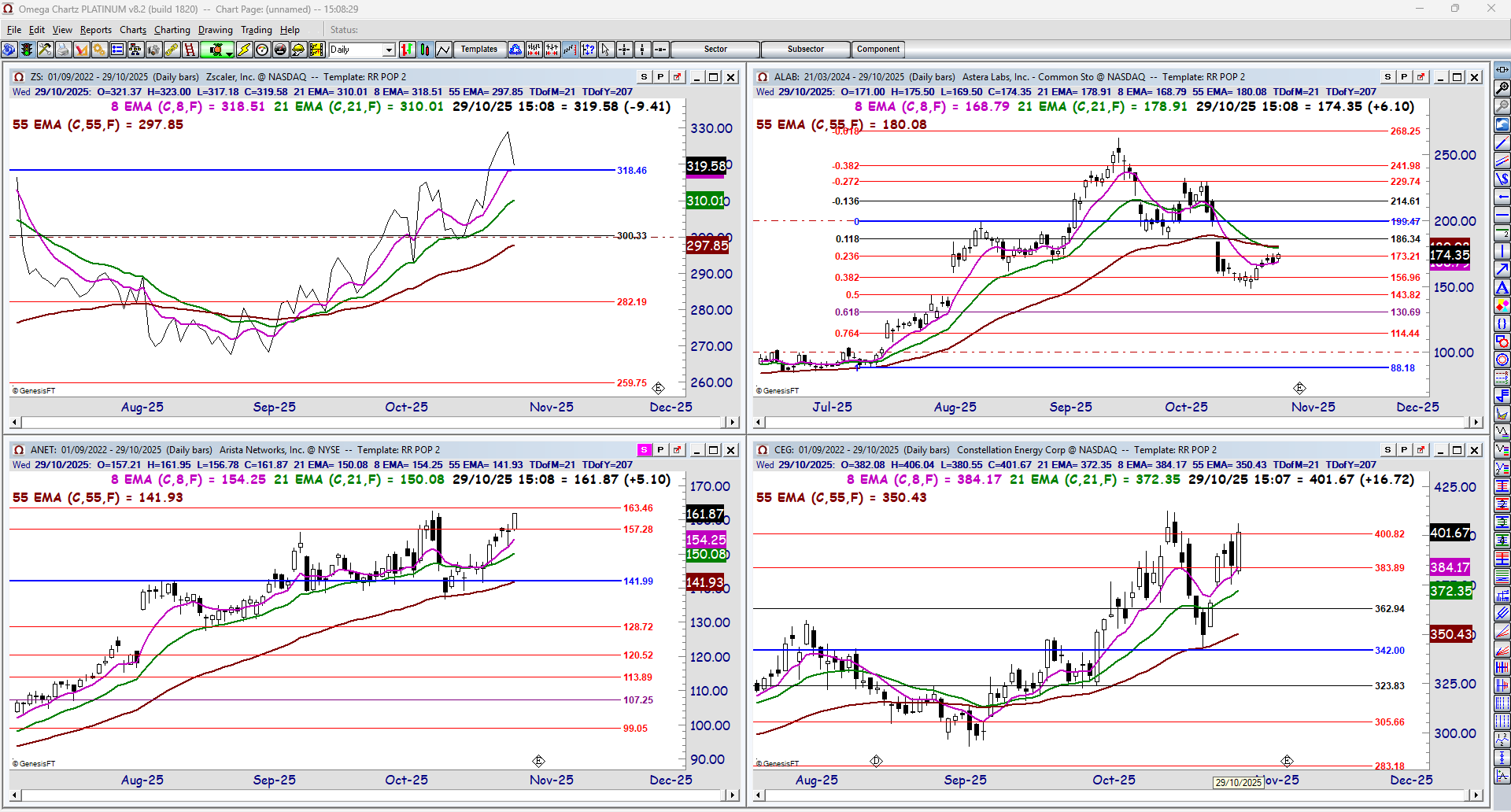Click the yellow hard hat toolbar icon

(298, 50)
